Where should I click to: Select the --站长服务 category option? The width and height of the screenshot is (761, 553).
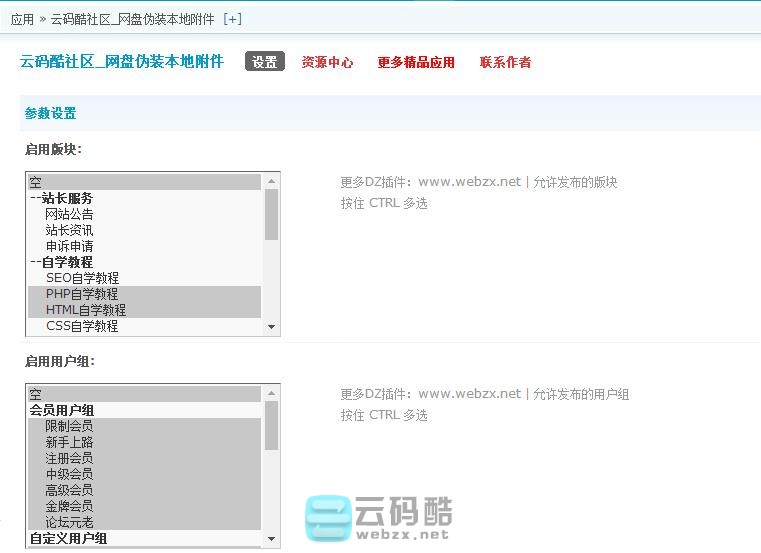[x=145, y=198]
